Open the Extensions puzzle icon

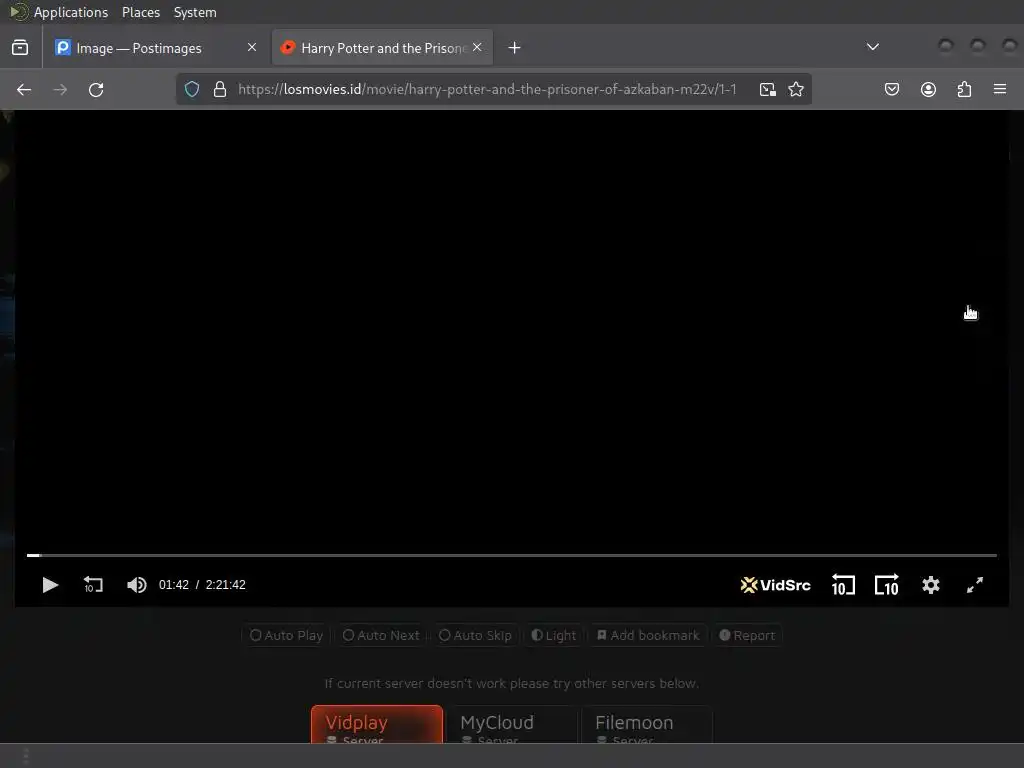(964, 89)
